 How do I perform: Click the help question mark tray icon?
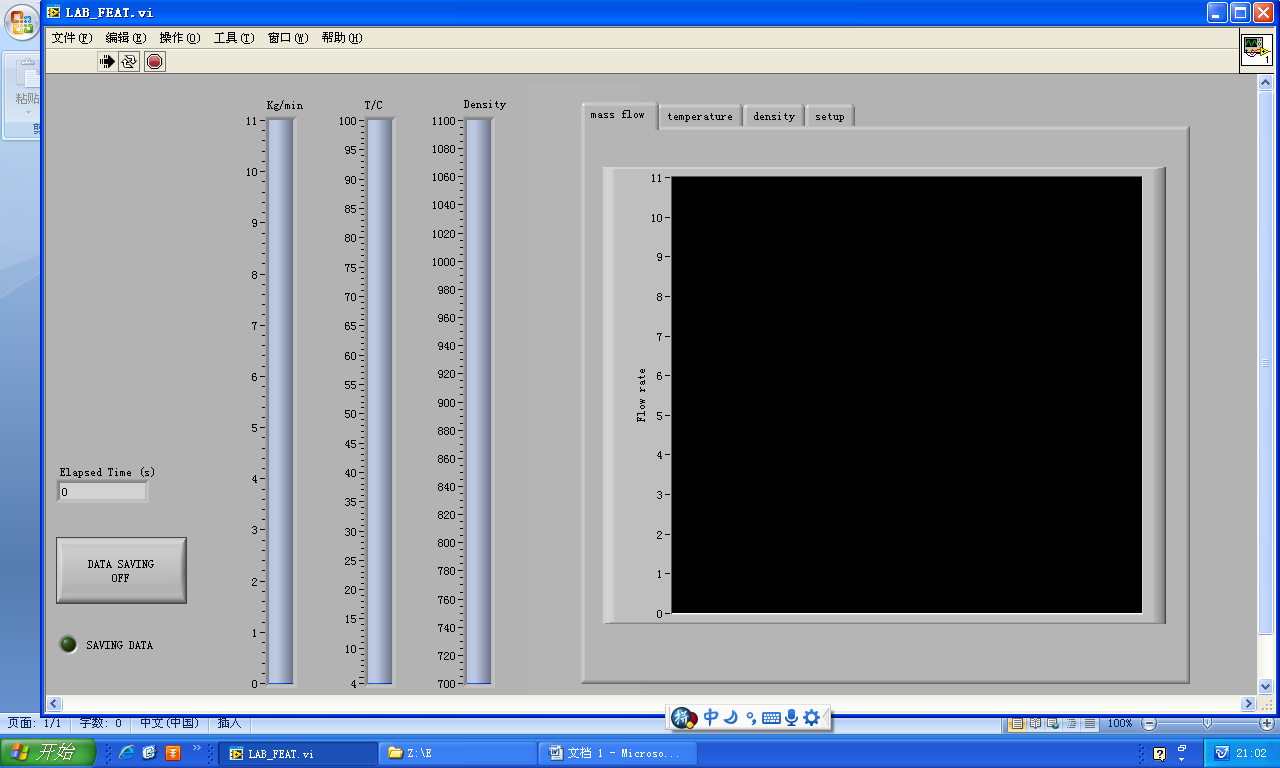(1159, 754)
